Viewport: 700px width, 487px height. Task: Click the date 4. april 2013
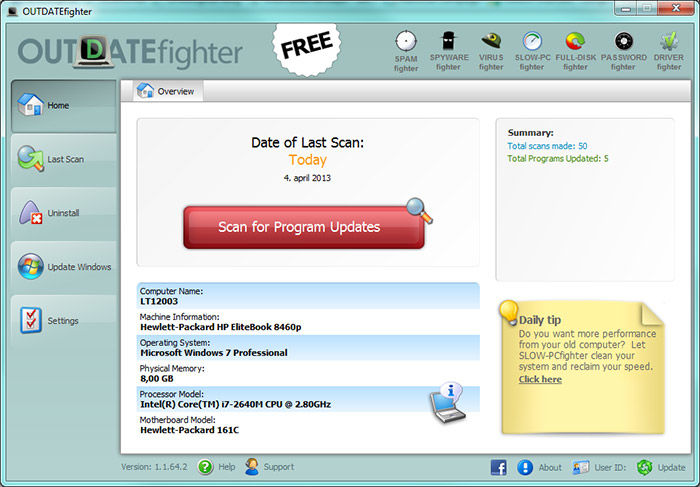(x=307, y=178)
